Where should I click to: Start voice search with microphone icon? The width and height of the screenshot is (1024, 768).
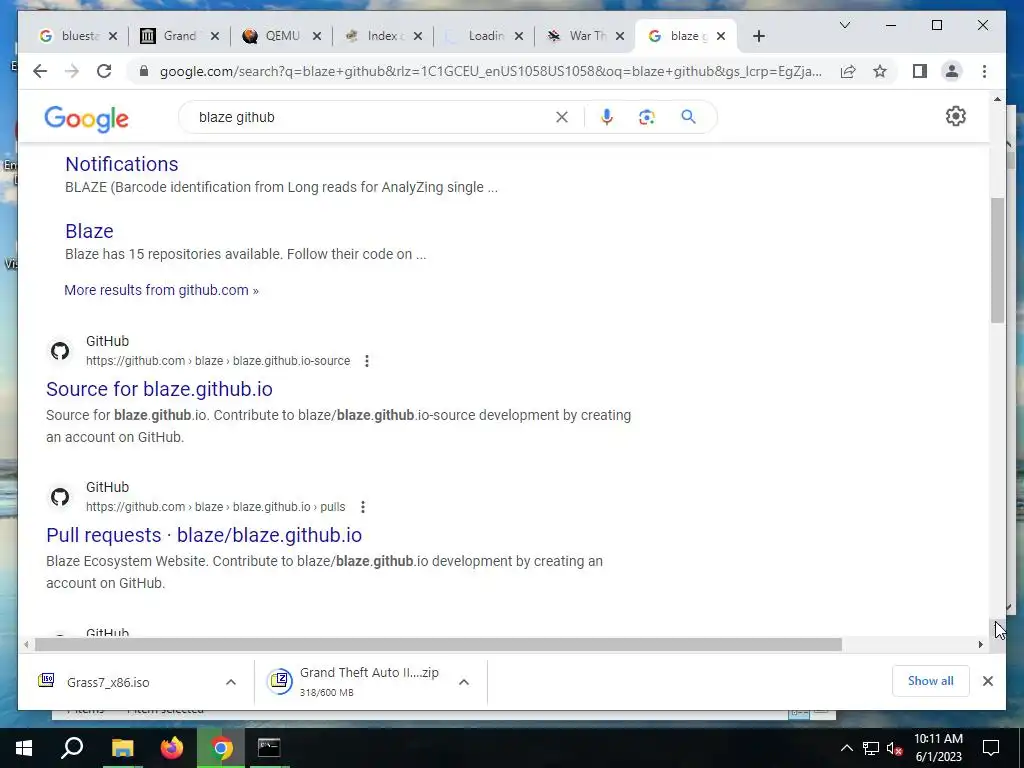click(607, 117)
